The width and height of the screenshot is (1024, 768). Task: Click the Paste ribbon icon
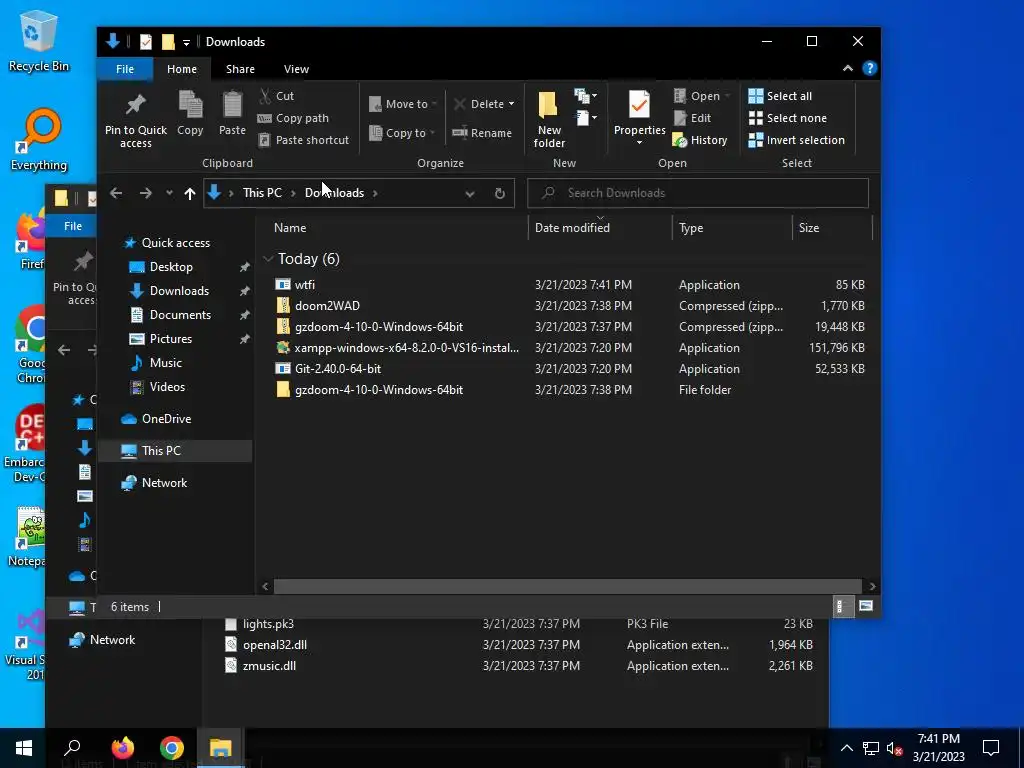(x=232, y=114)
